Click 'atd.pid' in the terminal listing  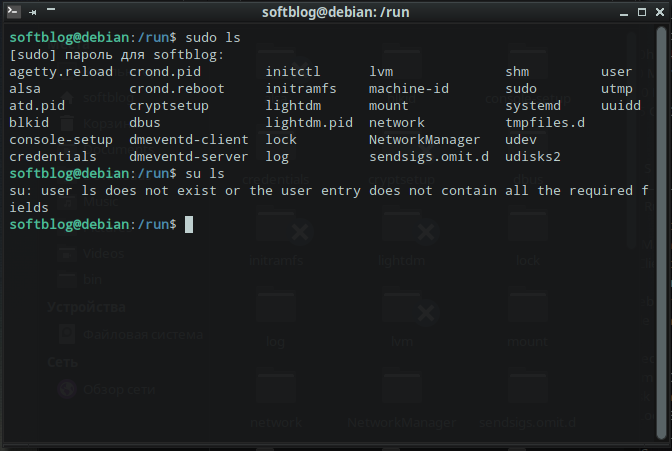37,106
